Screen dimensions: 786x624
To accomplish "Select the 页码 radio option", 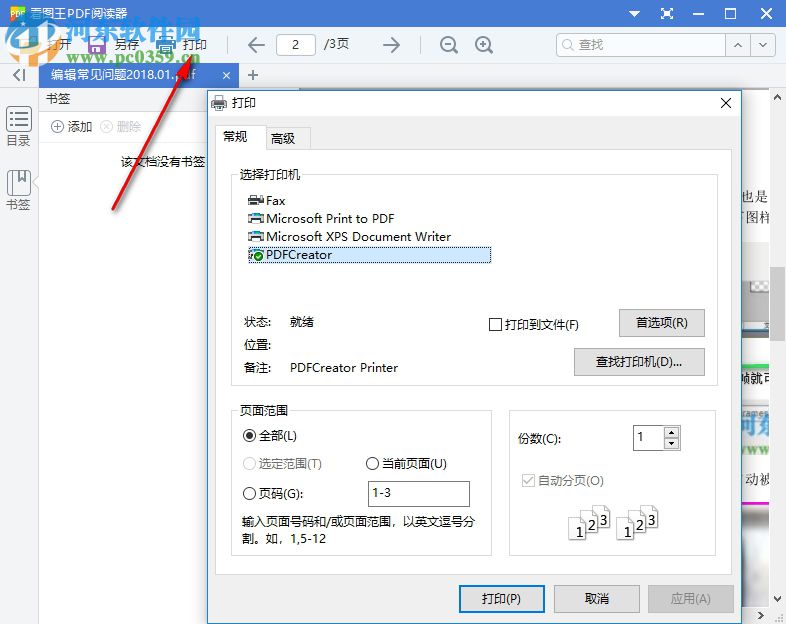I will 249,494.
